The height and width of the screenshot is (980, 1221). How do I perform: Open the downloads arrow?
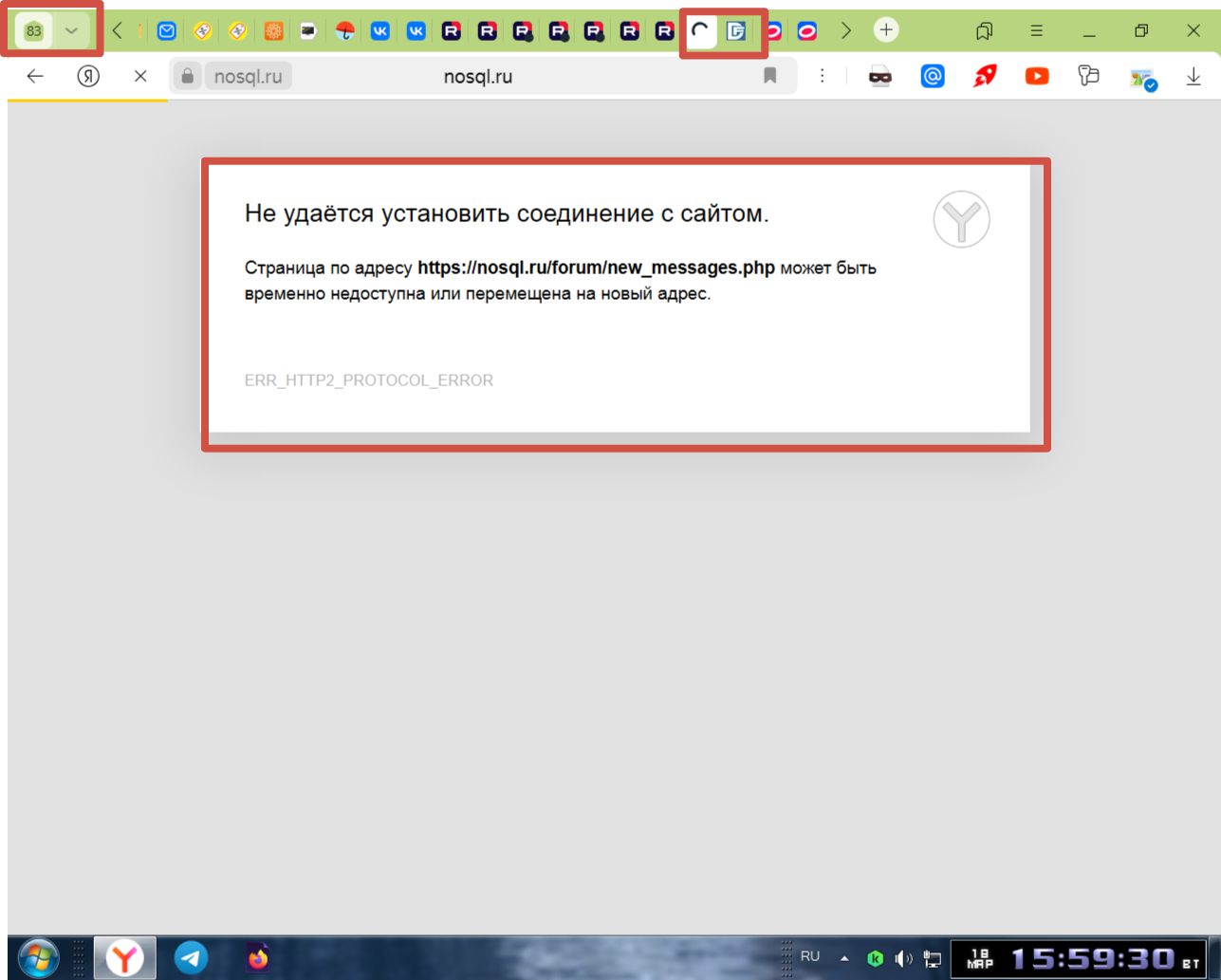click(x=1193, y=77)
